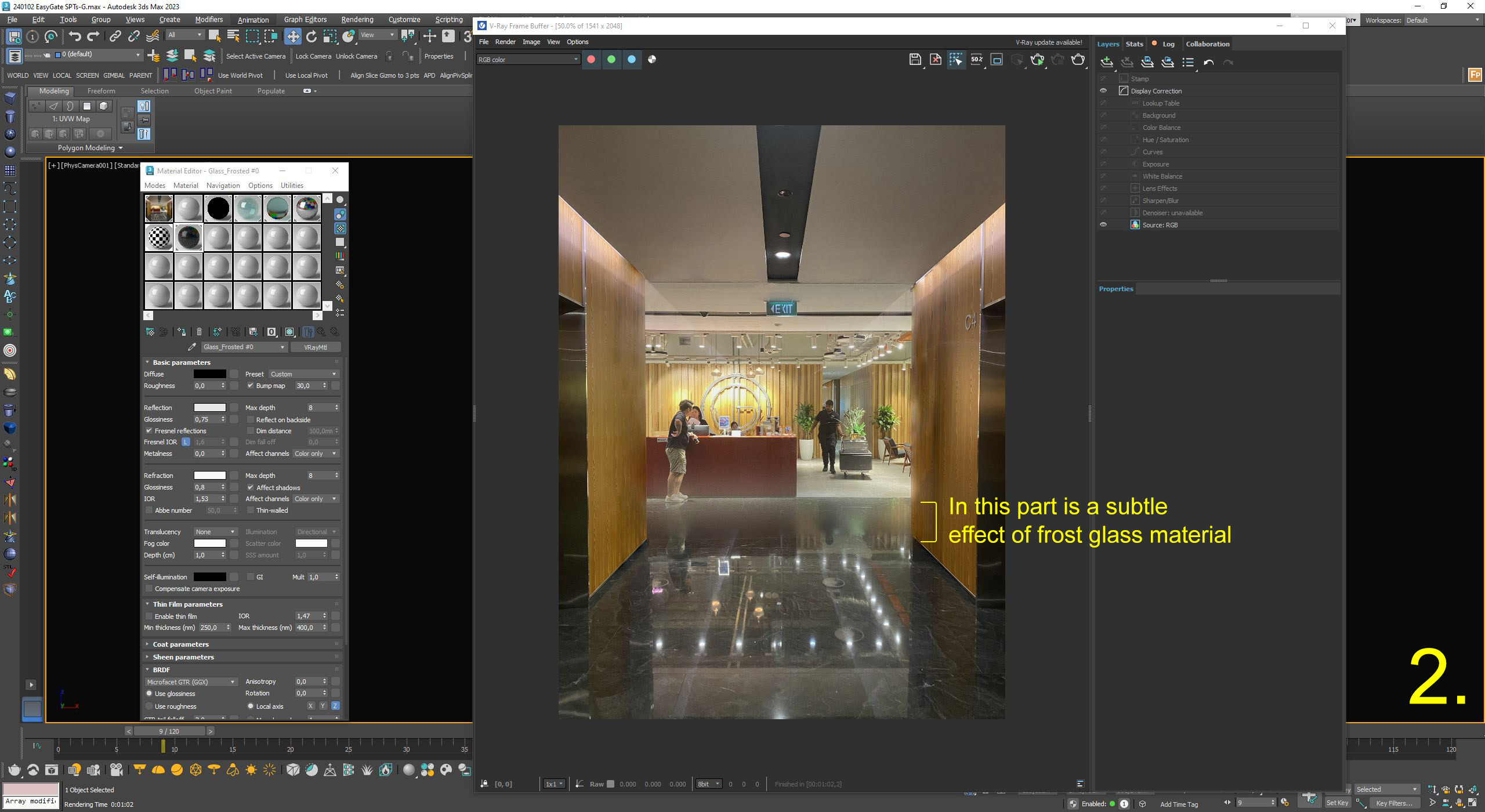This screenshot has height=812, width=1485.
Task: Open Translucency None dropdown
Action: [215, 532]
